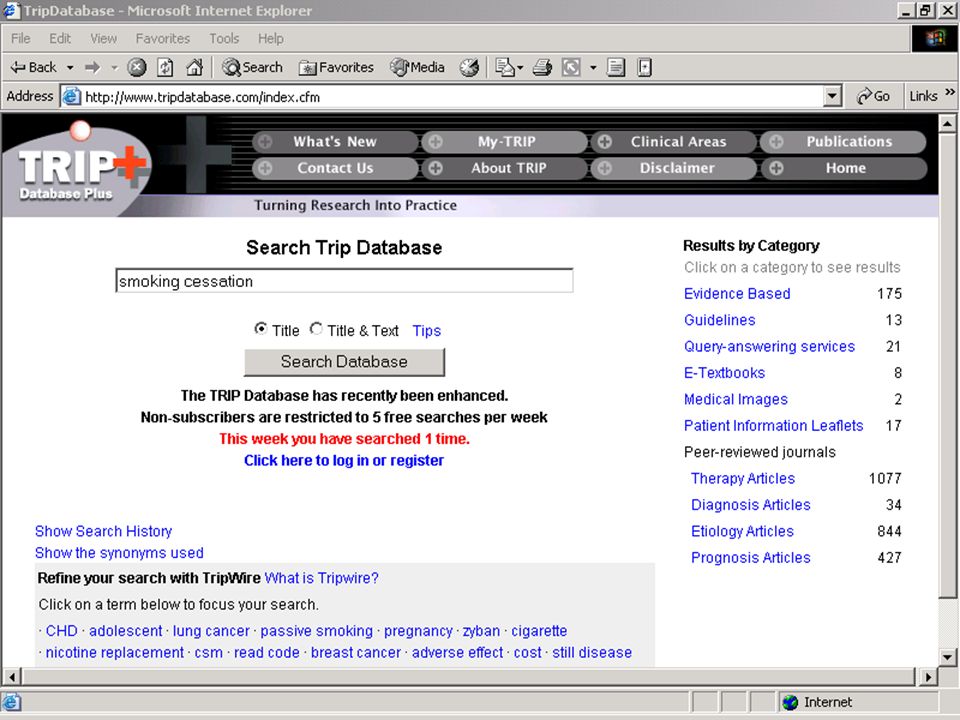Open the Clinical Areas navigation button
Viewport: 960px width, 720px height.
[673, 142]
